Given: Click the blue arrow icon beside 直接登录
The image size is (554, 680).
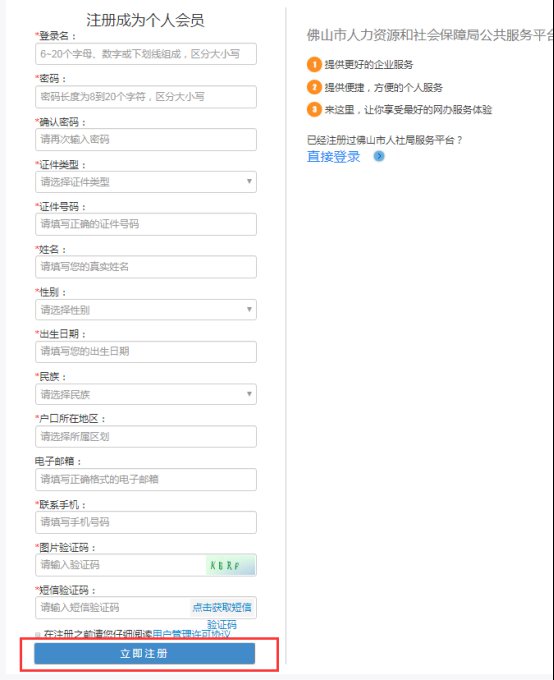Looking at the screenshot, I should pos(379,156).
